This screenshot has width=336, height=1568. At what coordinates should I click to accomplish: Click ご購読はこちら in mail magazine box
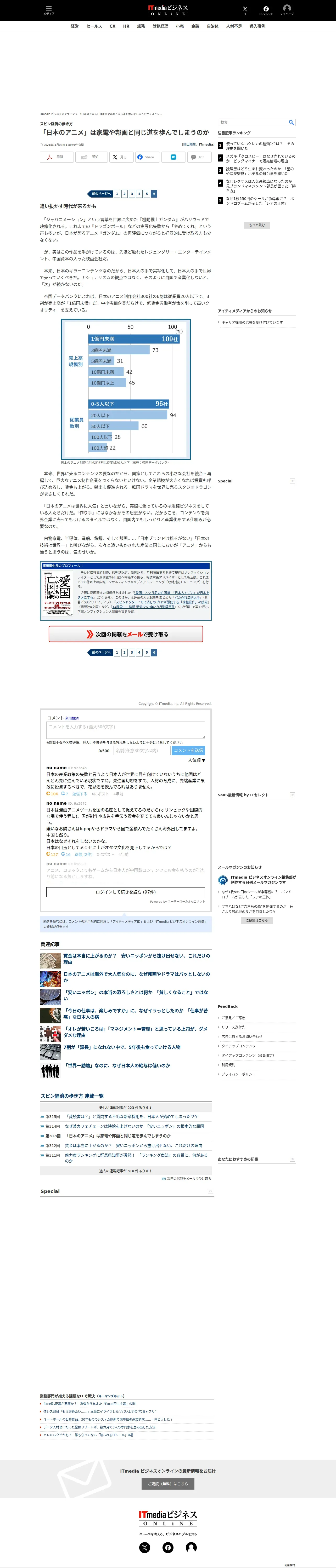click(x=257, y=920)
